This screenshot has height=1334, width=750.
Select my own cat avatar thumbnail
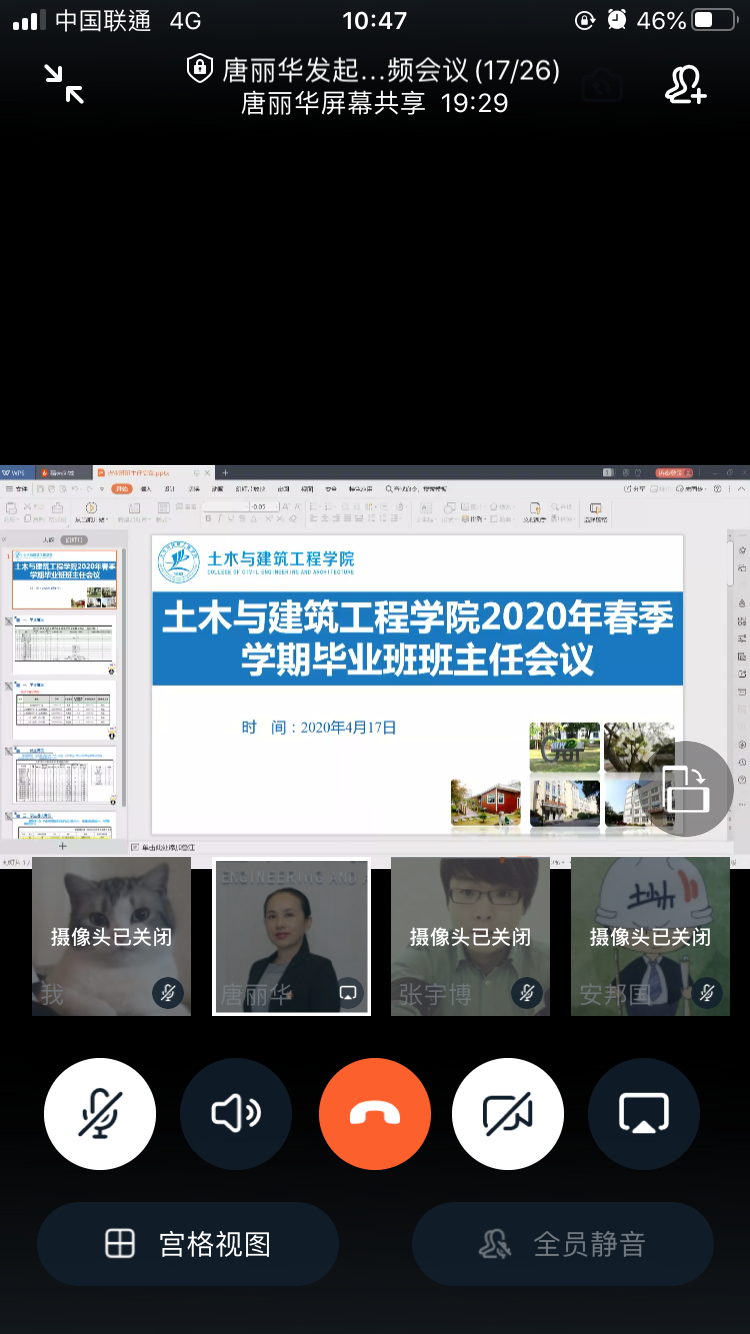coord(111,936)
